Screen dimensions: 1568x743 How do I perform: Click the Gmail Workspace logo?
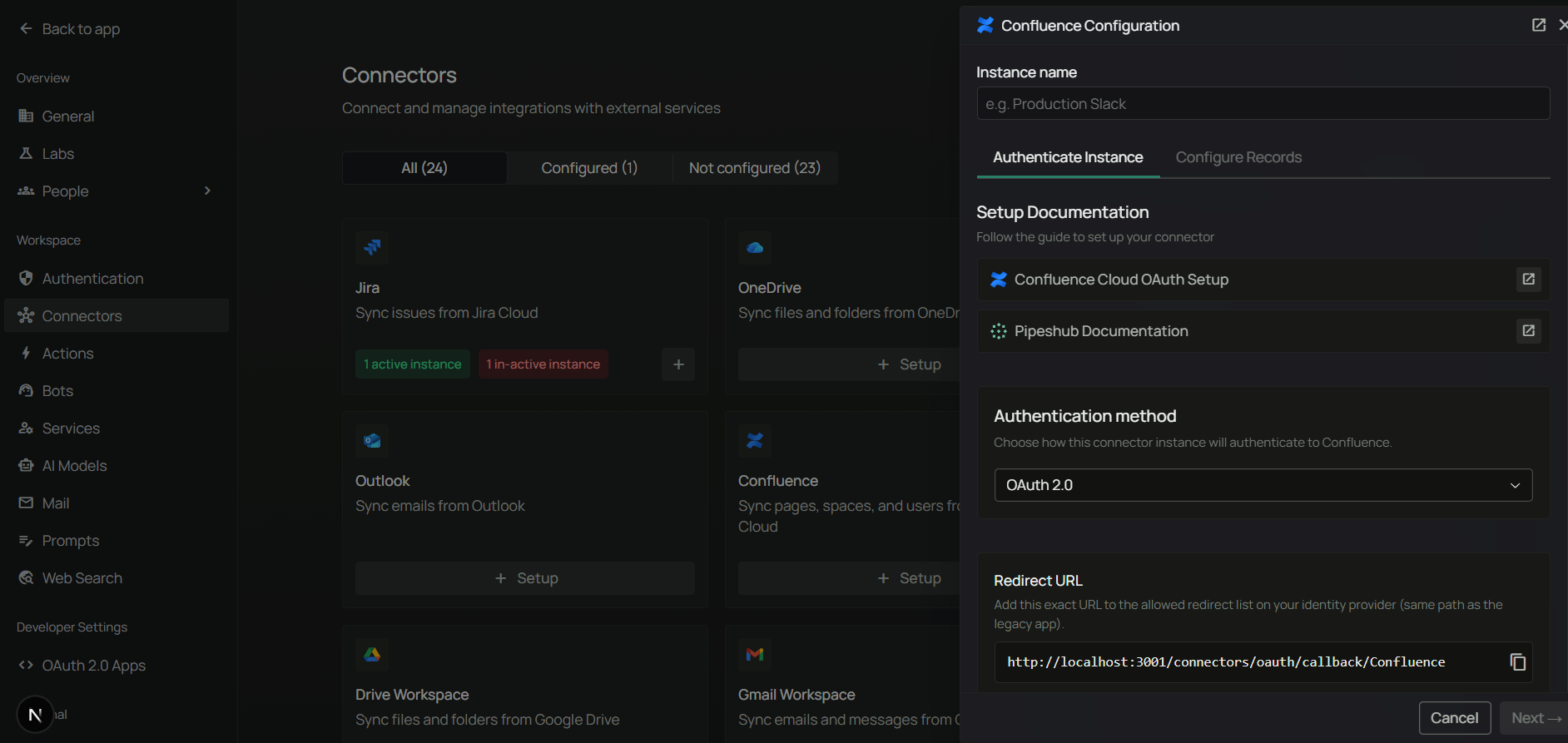point(755,654)
